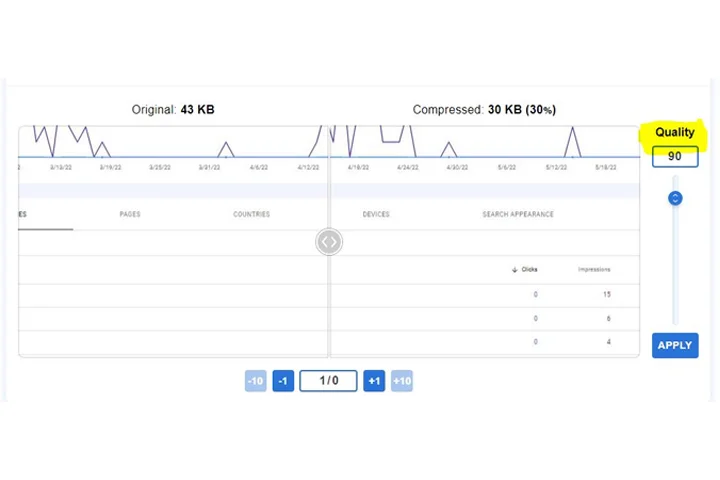This screenshot has width=720, height=480.
Task: Select the table row with 15 impressions
Action: 480,295
